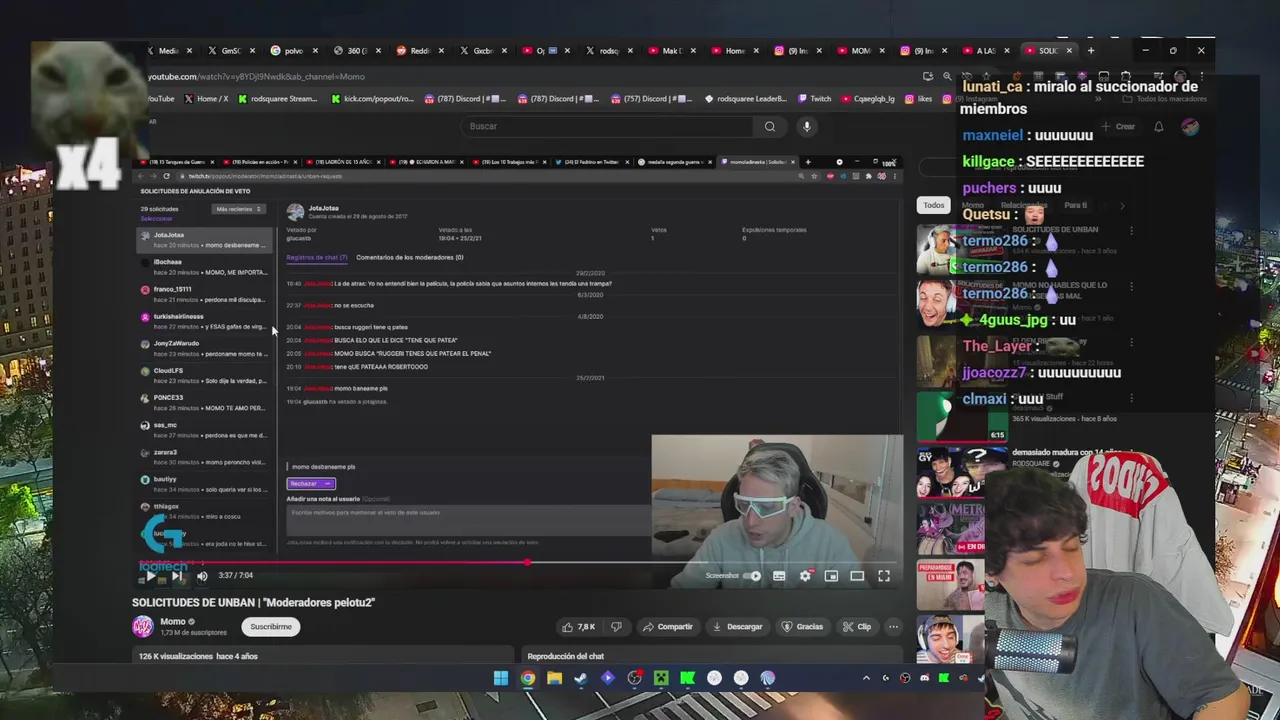This screenshot has height=720, width=1280.
Task: Click the Gracias button
Action: [x=802, y=627]
